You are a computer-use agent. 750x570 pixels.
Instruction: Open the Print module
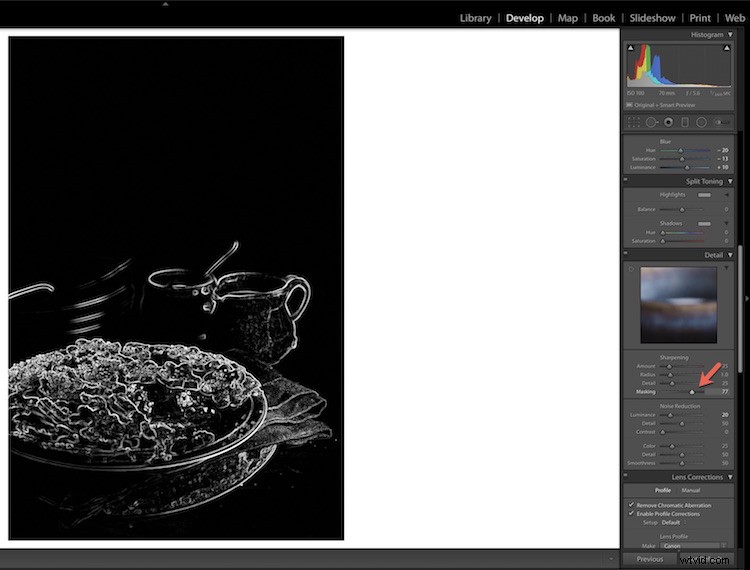pos(700,18)
